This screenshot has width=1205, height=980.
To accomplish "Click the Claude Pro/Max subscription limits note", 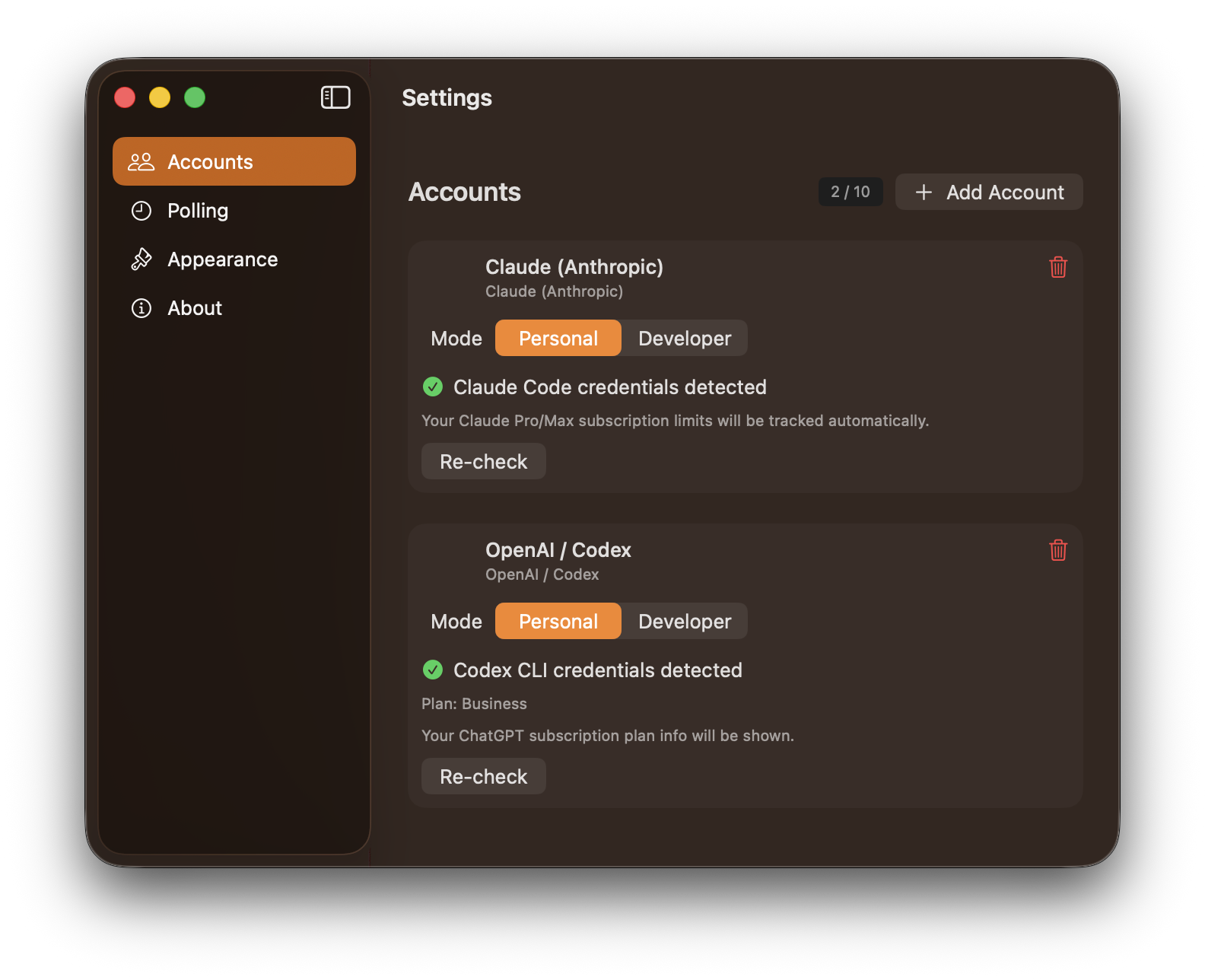I will point(676,421).
